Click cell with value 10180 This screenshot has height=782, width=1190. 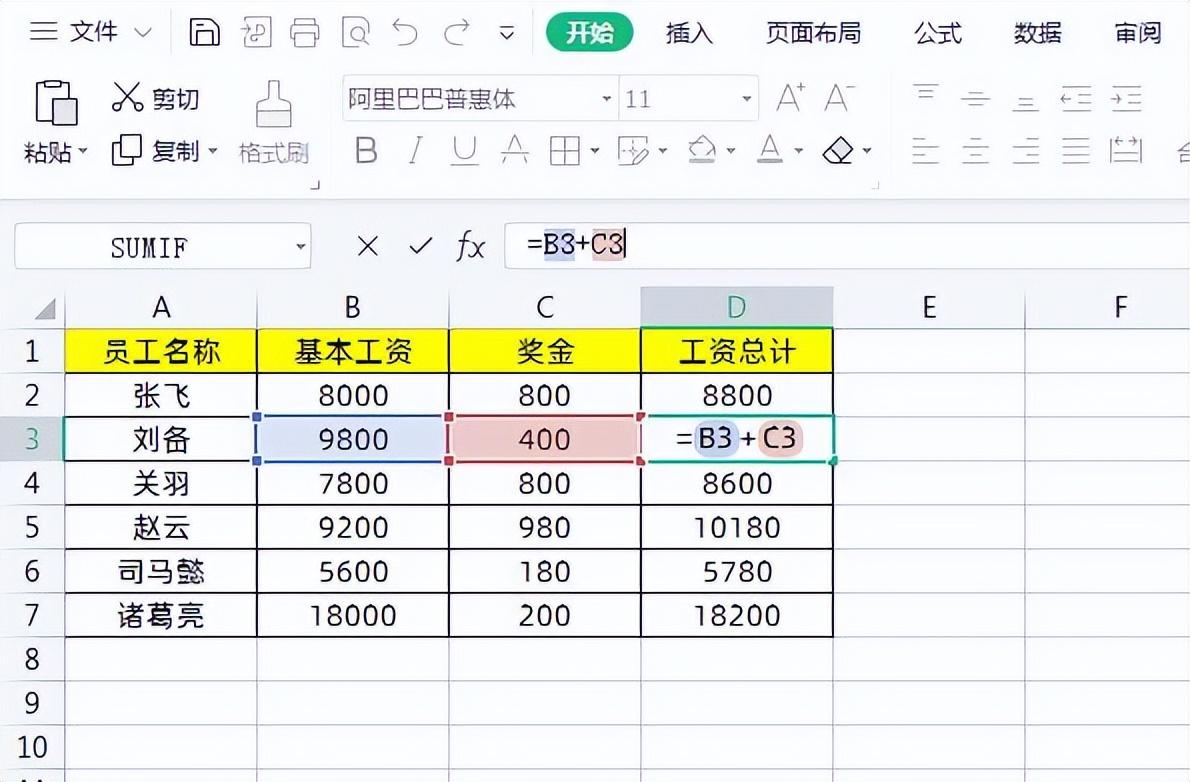(x=737, y=527)
